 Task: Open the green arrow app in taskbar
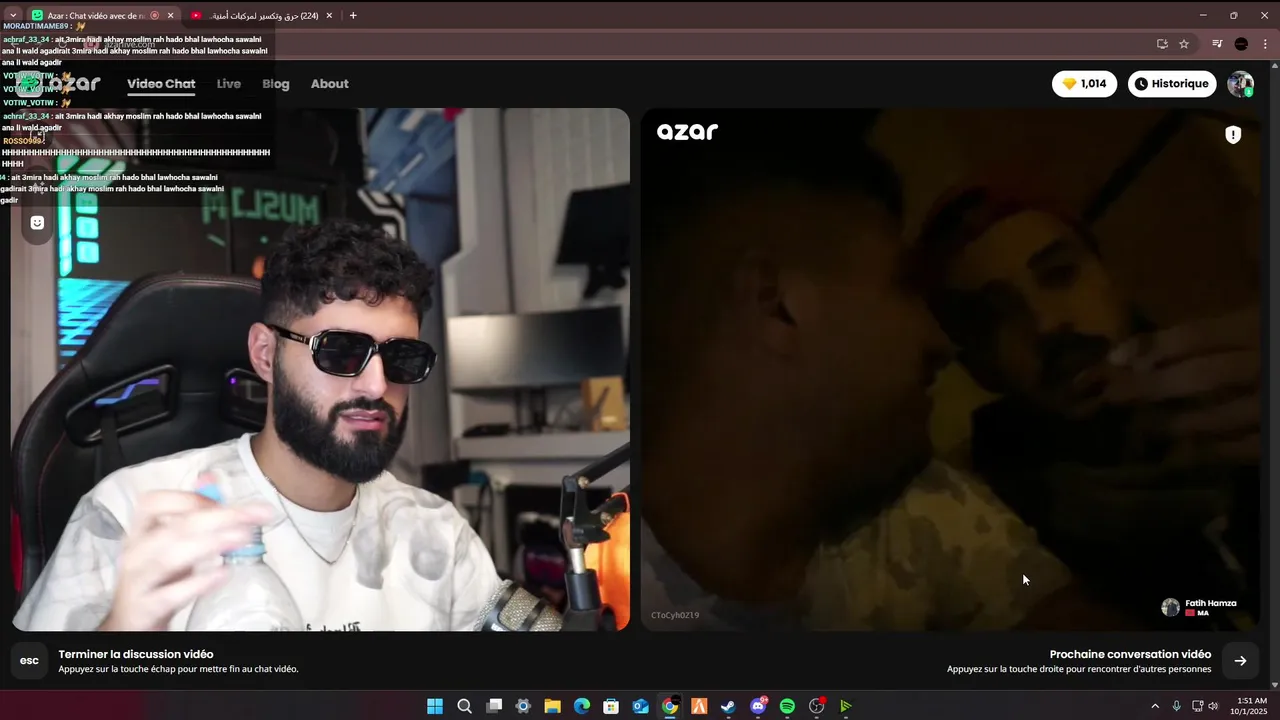[x=846, y=706]
